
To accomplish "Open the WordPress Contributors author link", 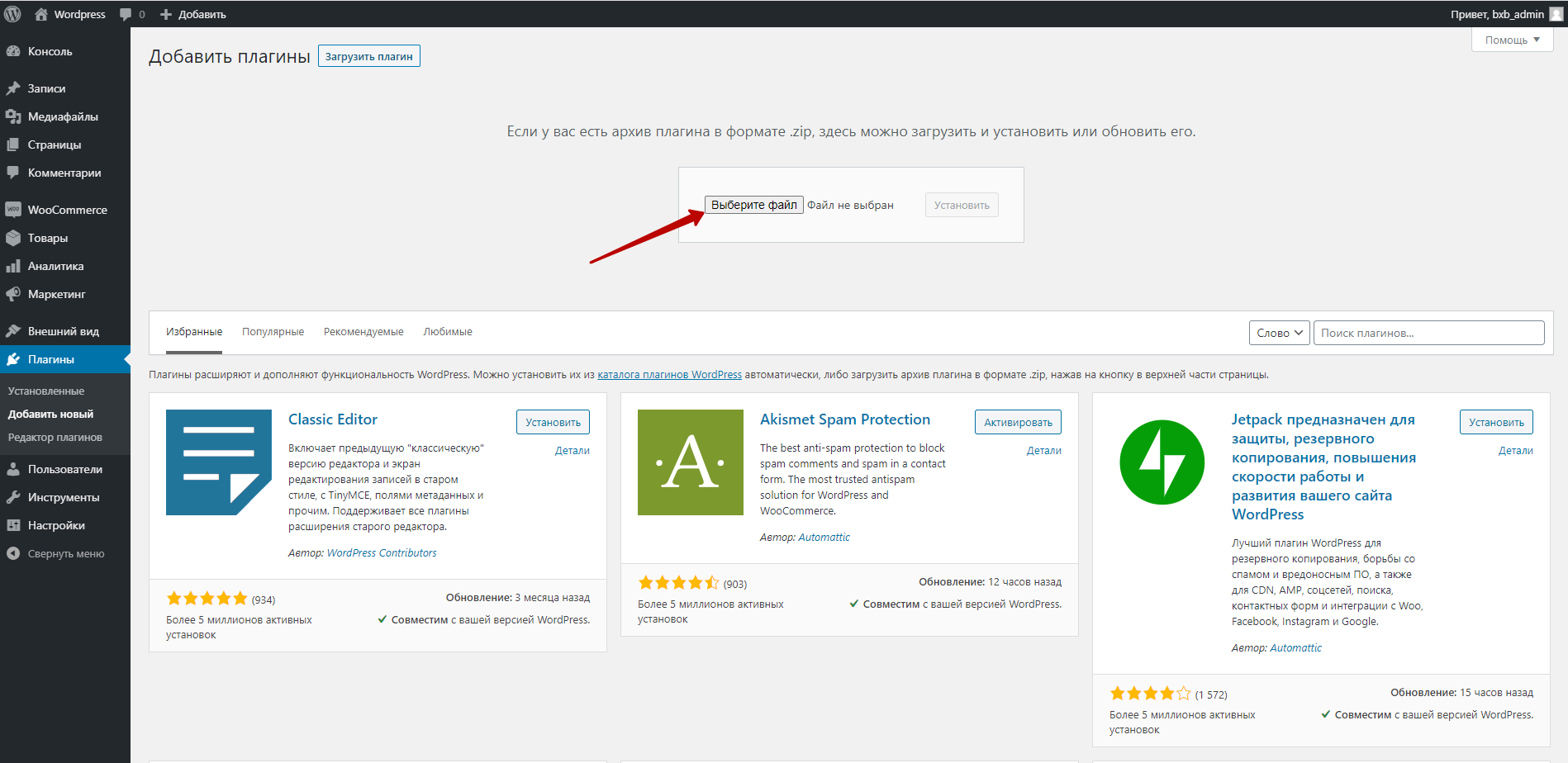I will pos(382,553).
